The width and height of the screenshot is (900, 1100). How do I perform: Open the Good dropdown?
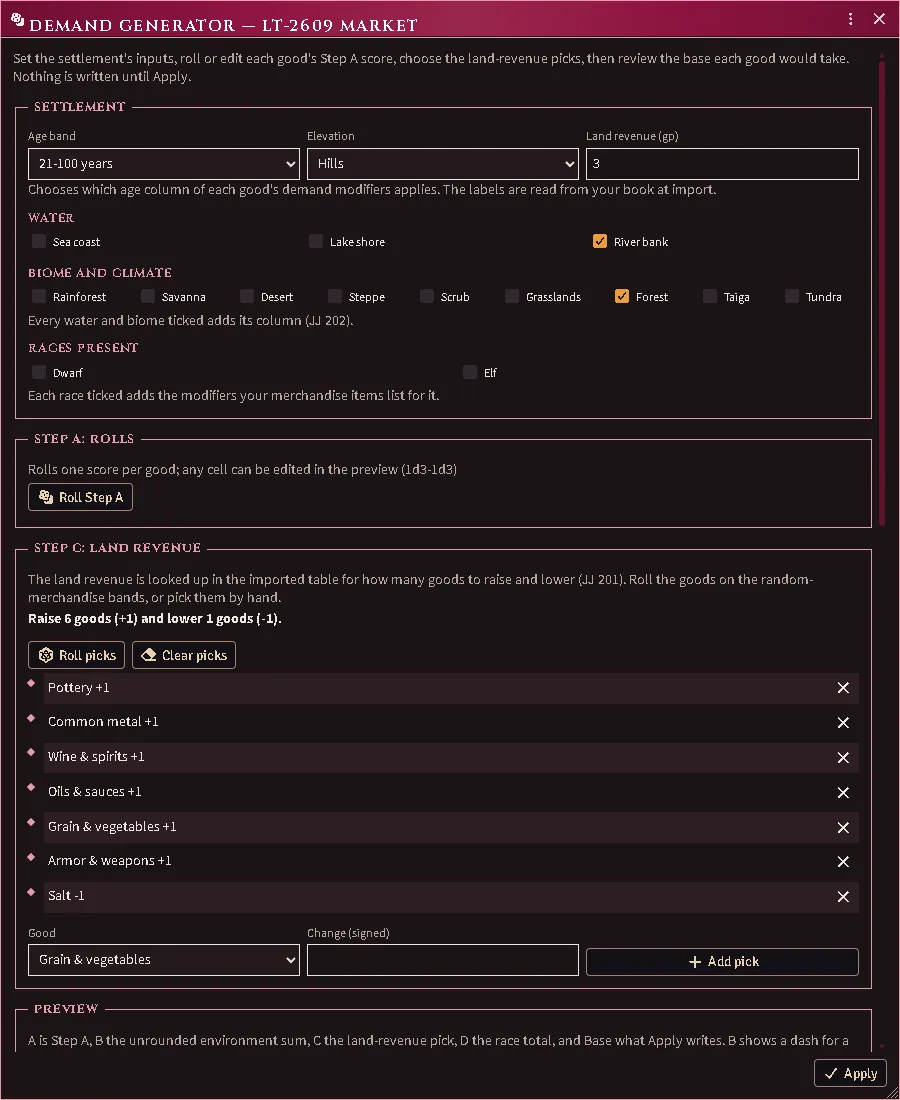[164, 960]
